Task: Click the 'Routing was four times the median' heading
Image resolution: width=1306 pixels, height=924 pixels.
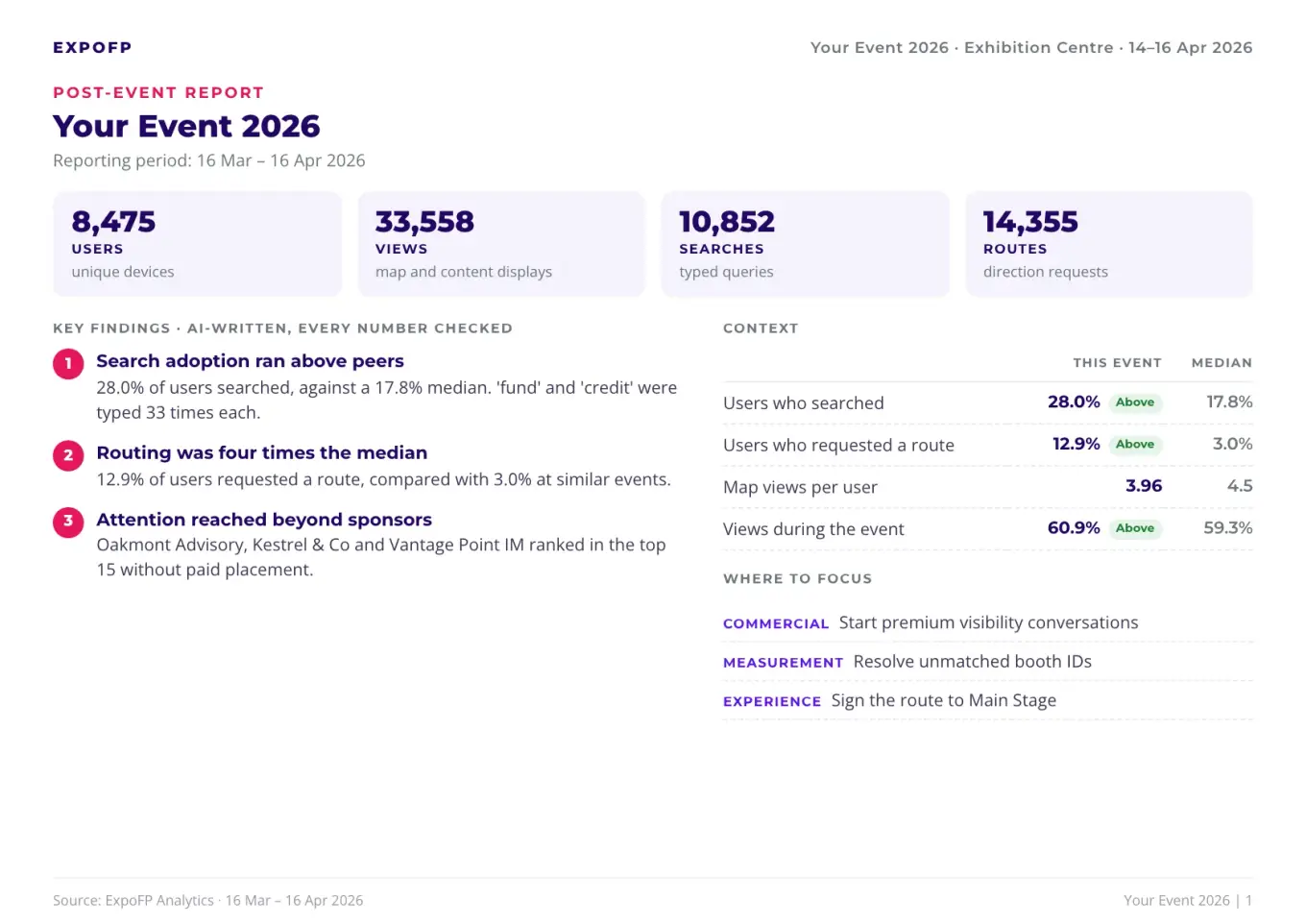Action: [x=262, y=452]
